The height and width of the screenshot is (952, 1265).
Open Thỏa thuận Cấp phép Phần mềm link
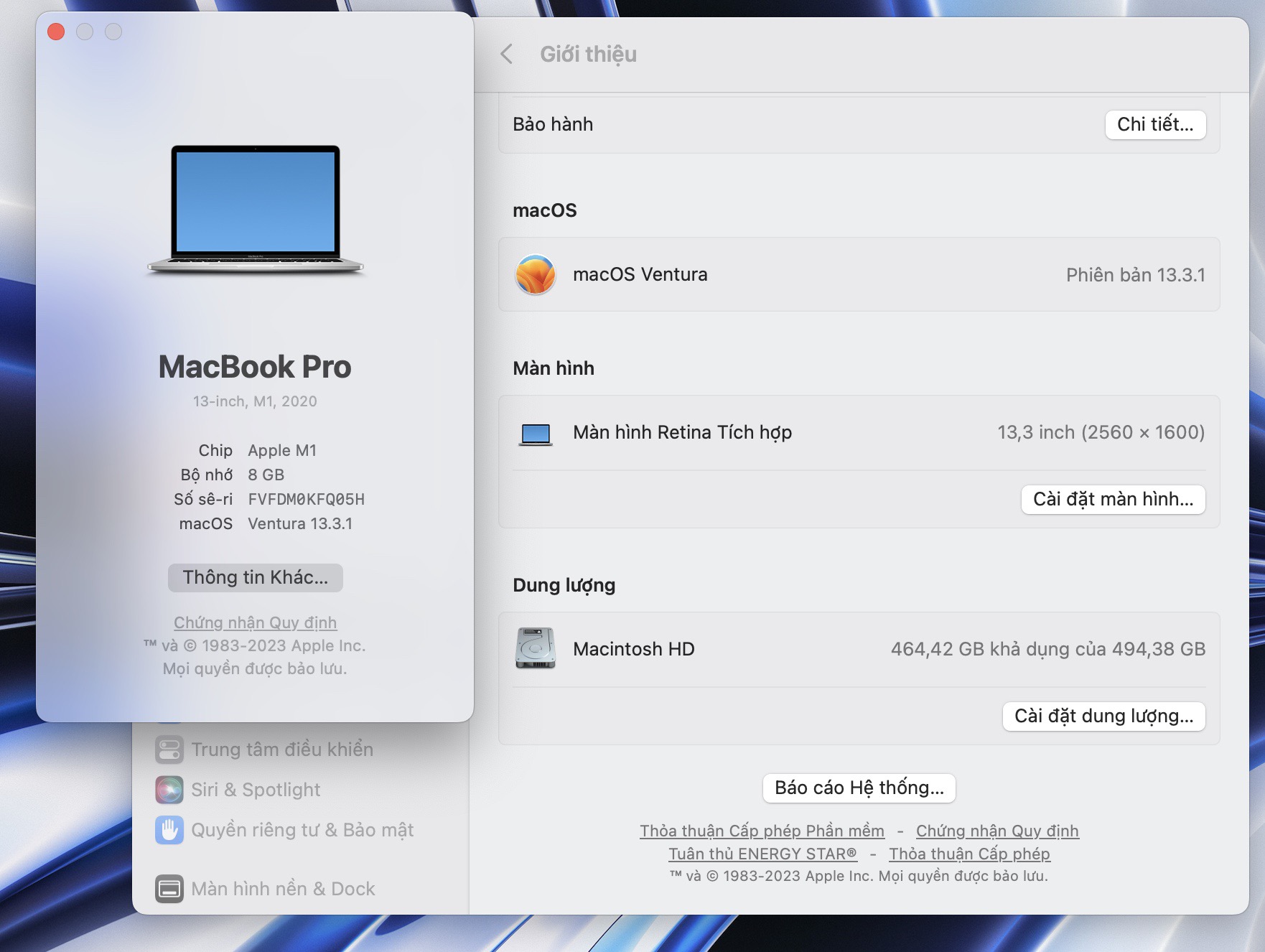[x=762, y=831]
